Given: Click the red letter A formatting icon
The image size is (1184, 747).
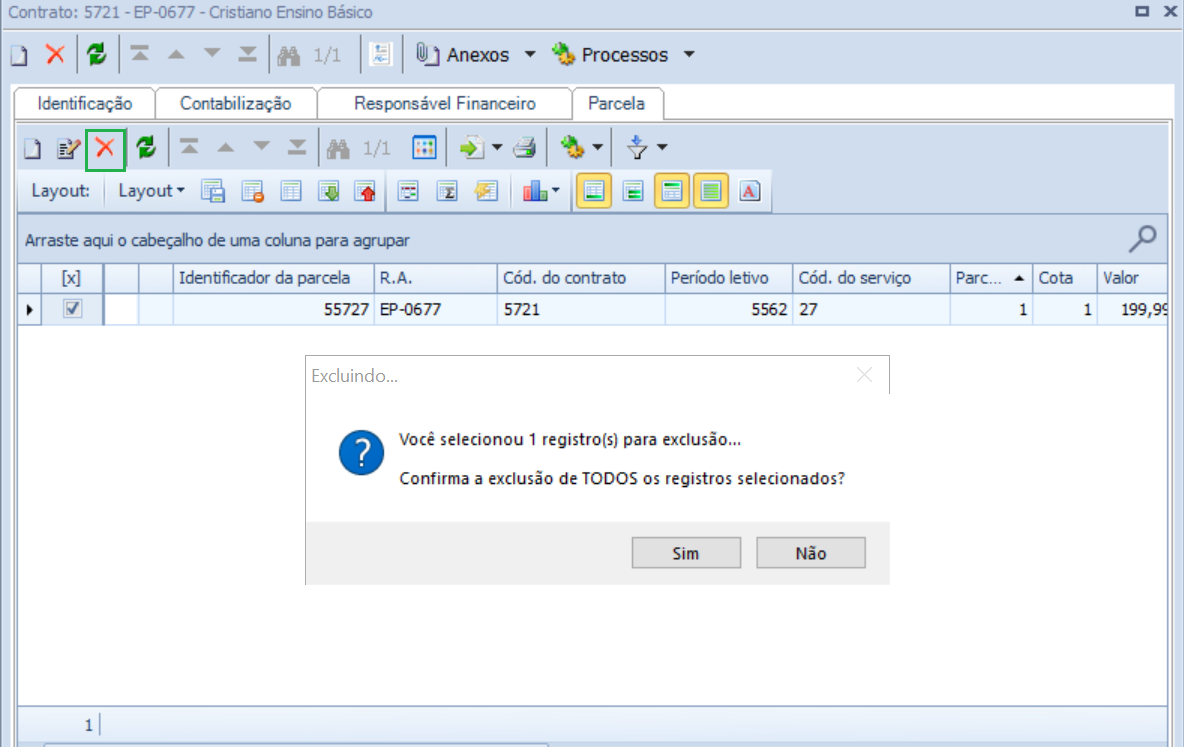Looking at the screenshot, I should click(x=750, y=191).
